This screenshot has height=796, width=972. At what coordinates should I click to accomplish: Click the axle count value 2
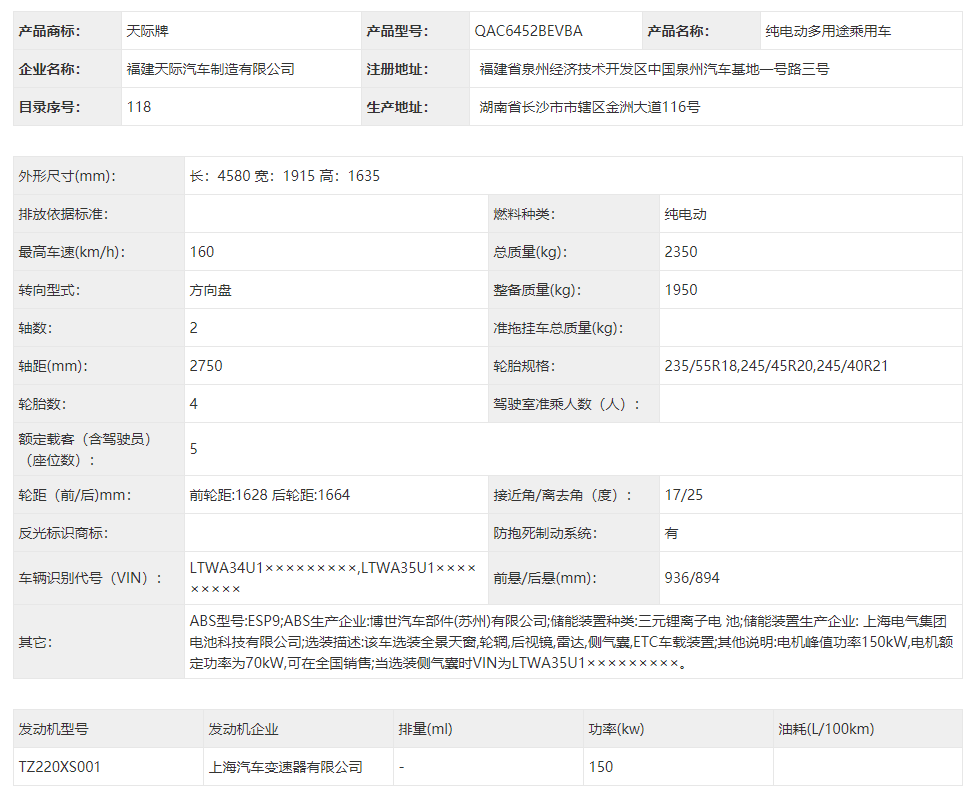point(193,328)
